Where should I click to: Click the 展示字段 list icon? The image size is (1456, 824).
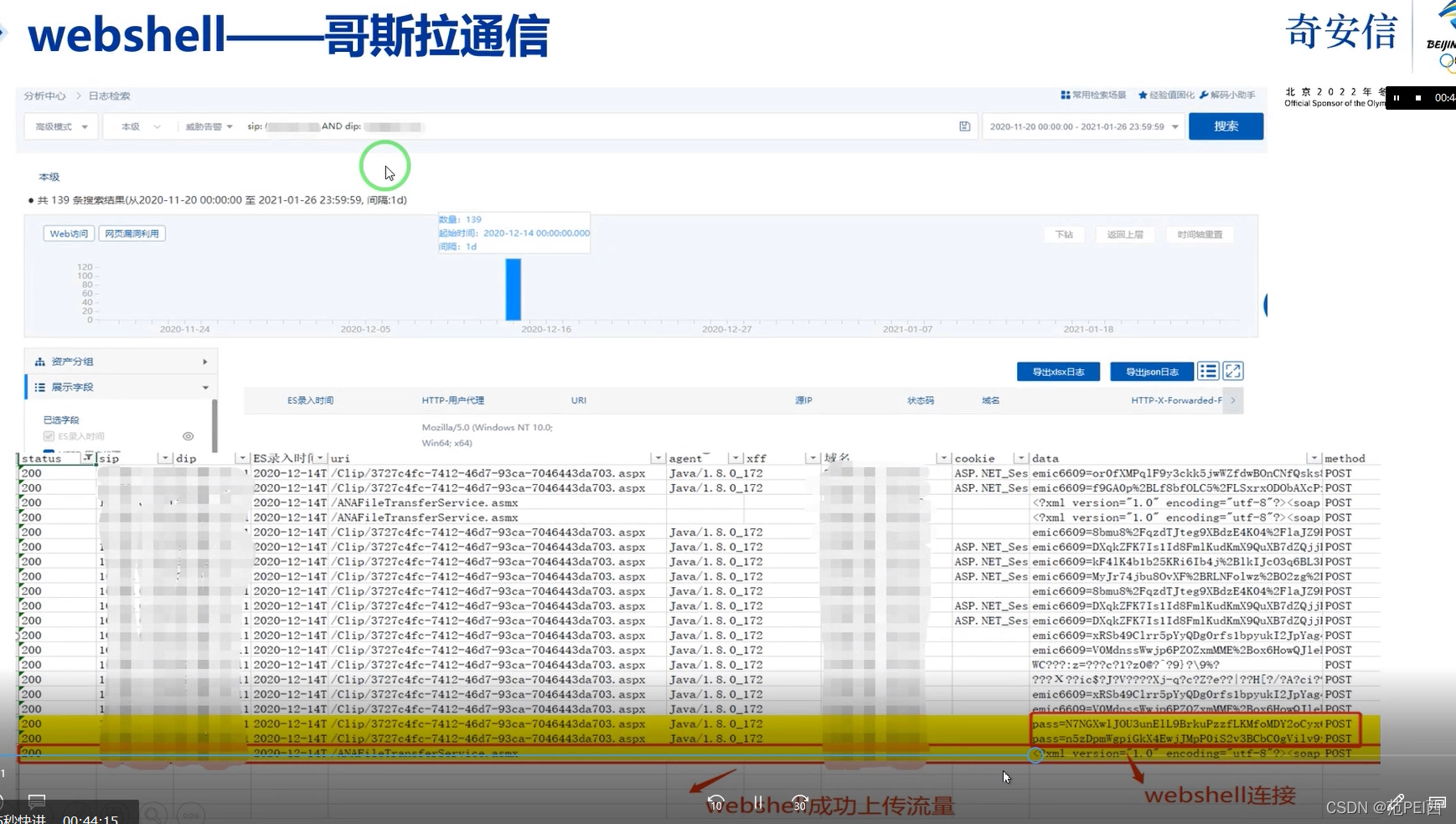point(39,388)
